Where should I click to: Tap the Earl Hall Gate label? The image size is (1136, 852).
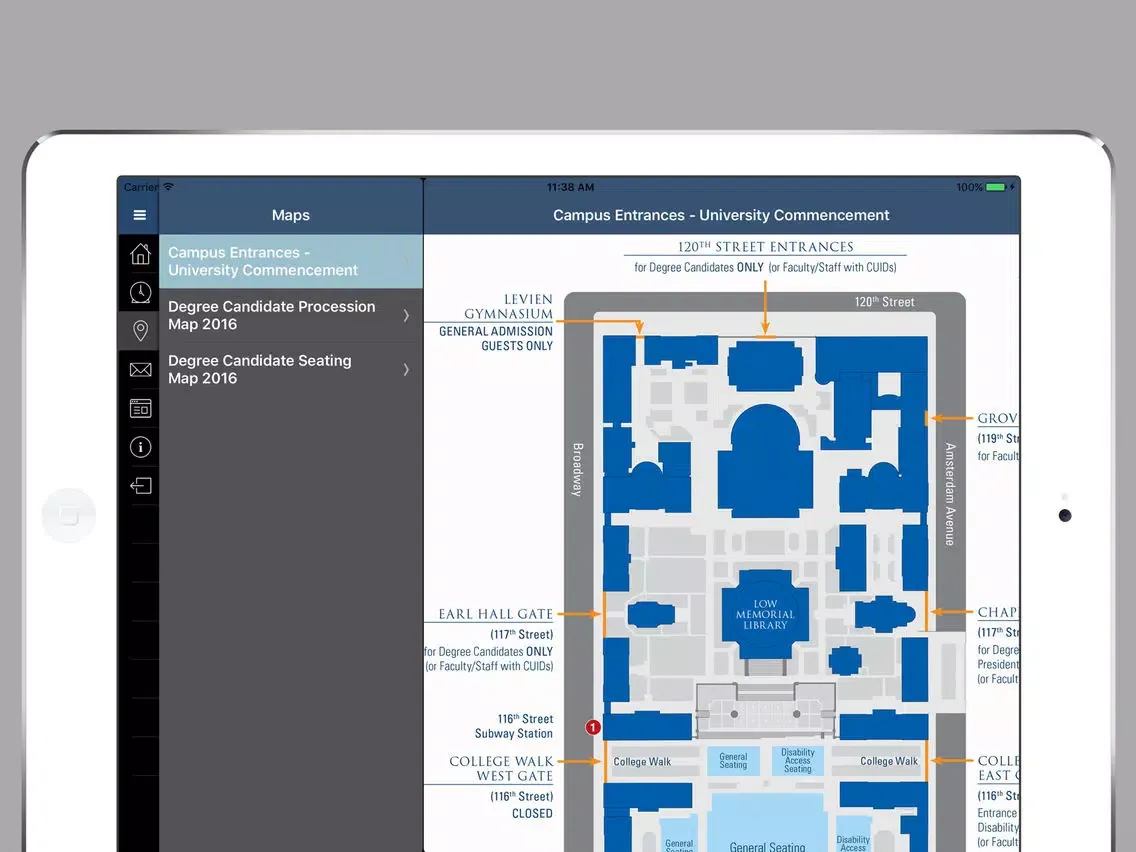pyautogui.click(x=496, y=614)
